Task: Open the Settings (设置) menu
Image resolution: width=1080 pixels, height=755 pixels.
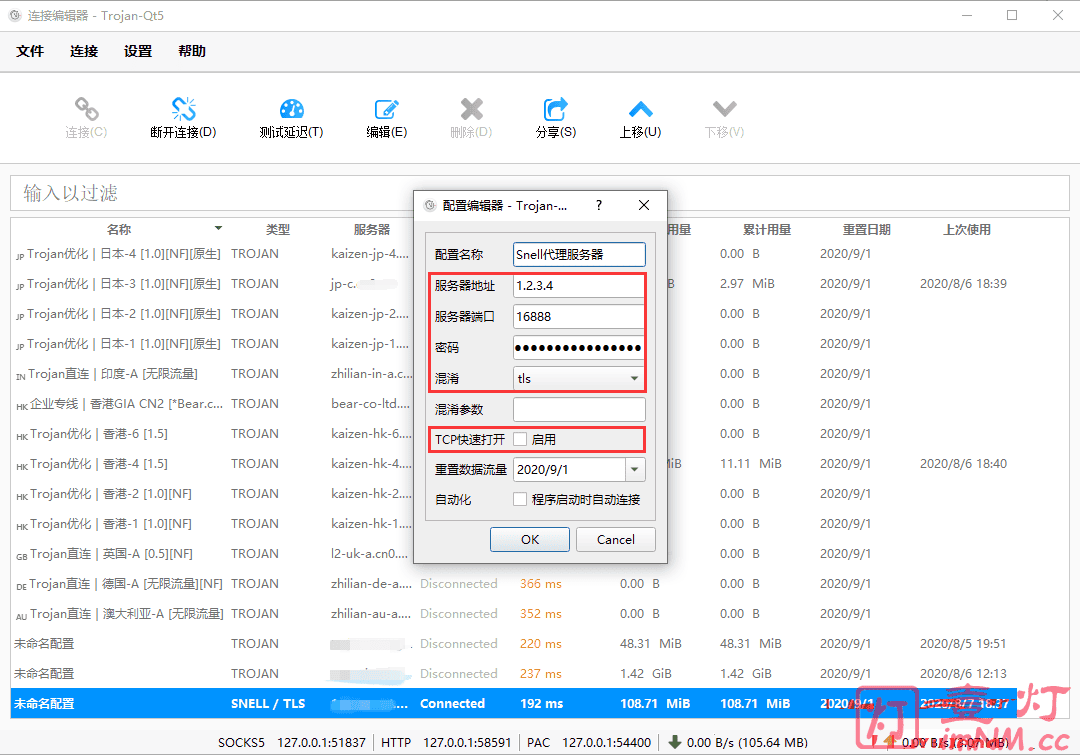Action: [x=138, y=51]
